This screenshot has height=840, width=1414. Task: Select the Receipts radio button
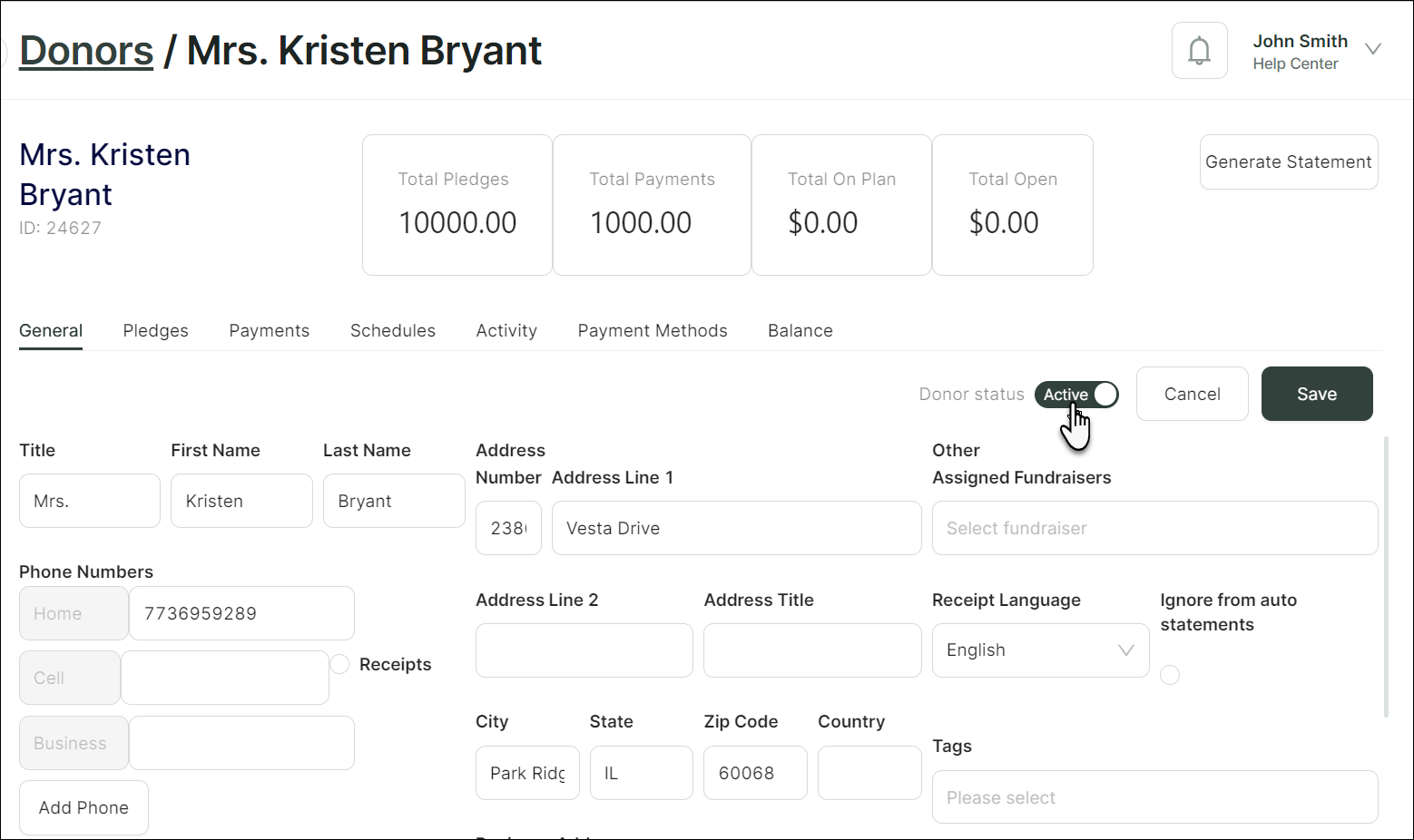(x=339, y=664)
